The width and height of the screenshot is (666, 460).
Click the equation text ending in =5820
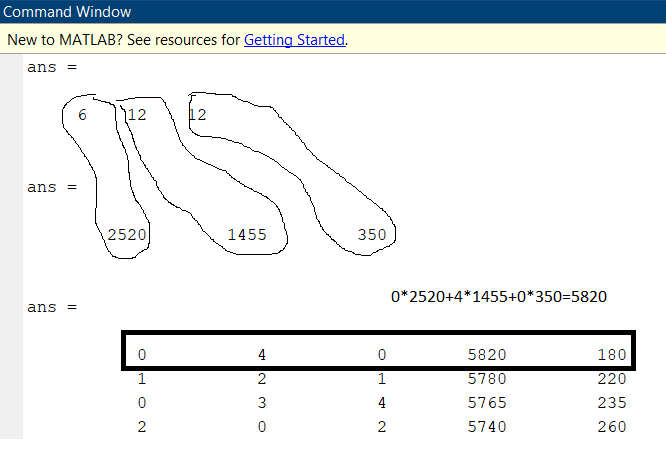click(x=499, y=297)
